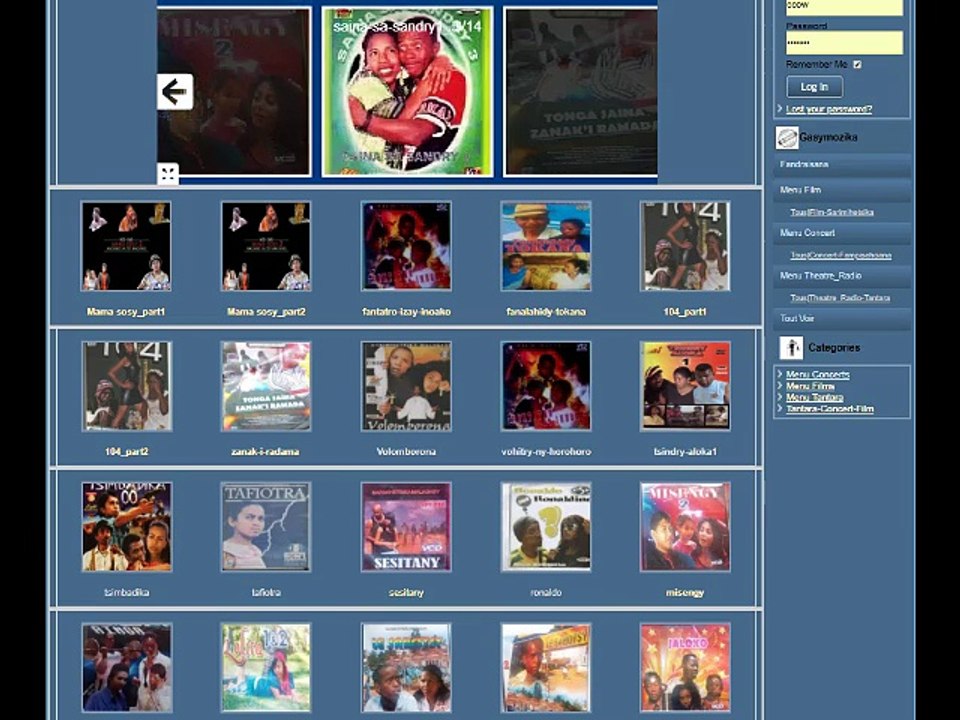Screen dimensions: 960x720
Task: Click the fanalahidy-tokana title text
Action: click(546, 312)
